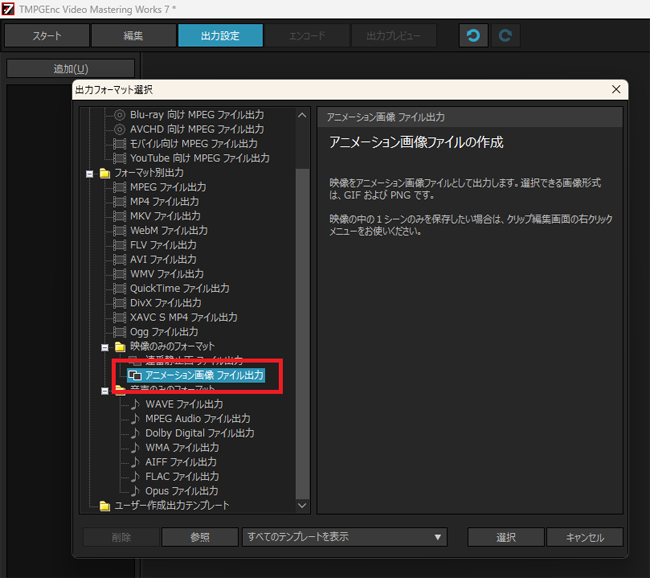Select the フォーマット別出力 folder label

149,173
